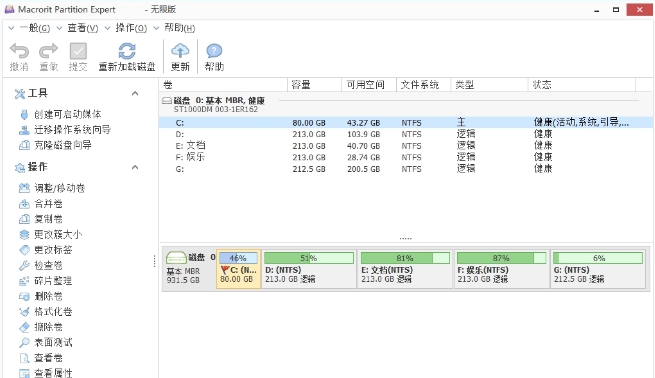
Task: Select the F: 娱乐 volume row
Action: [x=406, y=157]
